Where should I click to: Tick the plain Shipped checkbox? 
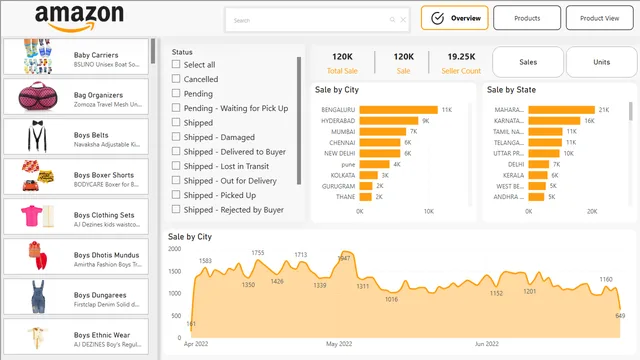click(x=176, y=122)
